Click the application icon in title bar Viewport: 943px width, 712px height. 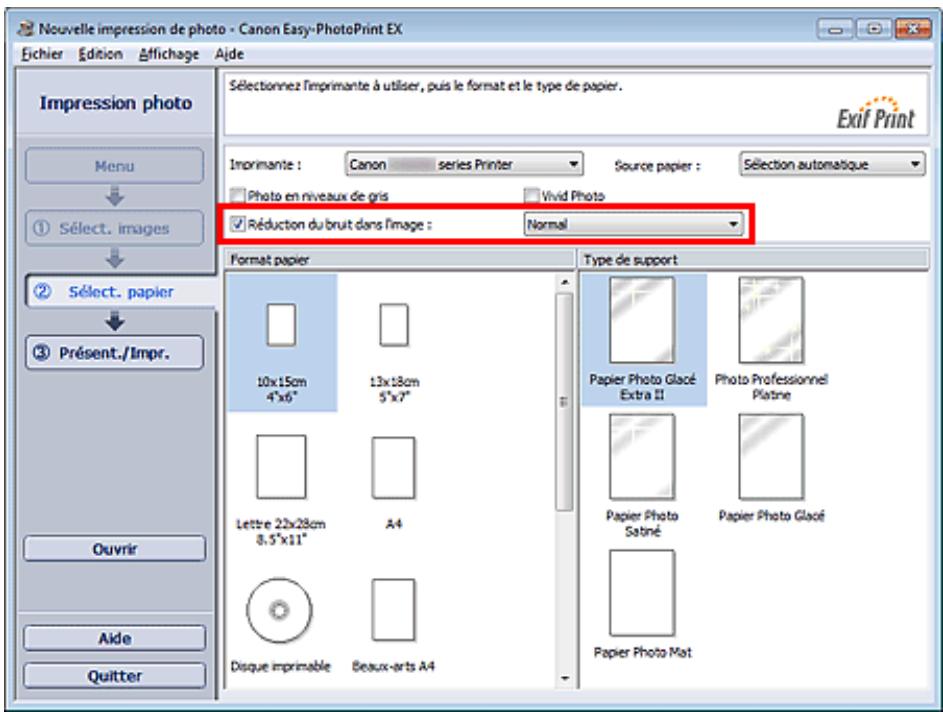(x=26, y=29)
